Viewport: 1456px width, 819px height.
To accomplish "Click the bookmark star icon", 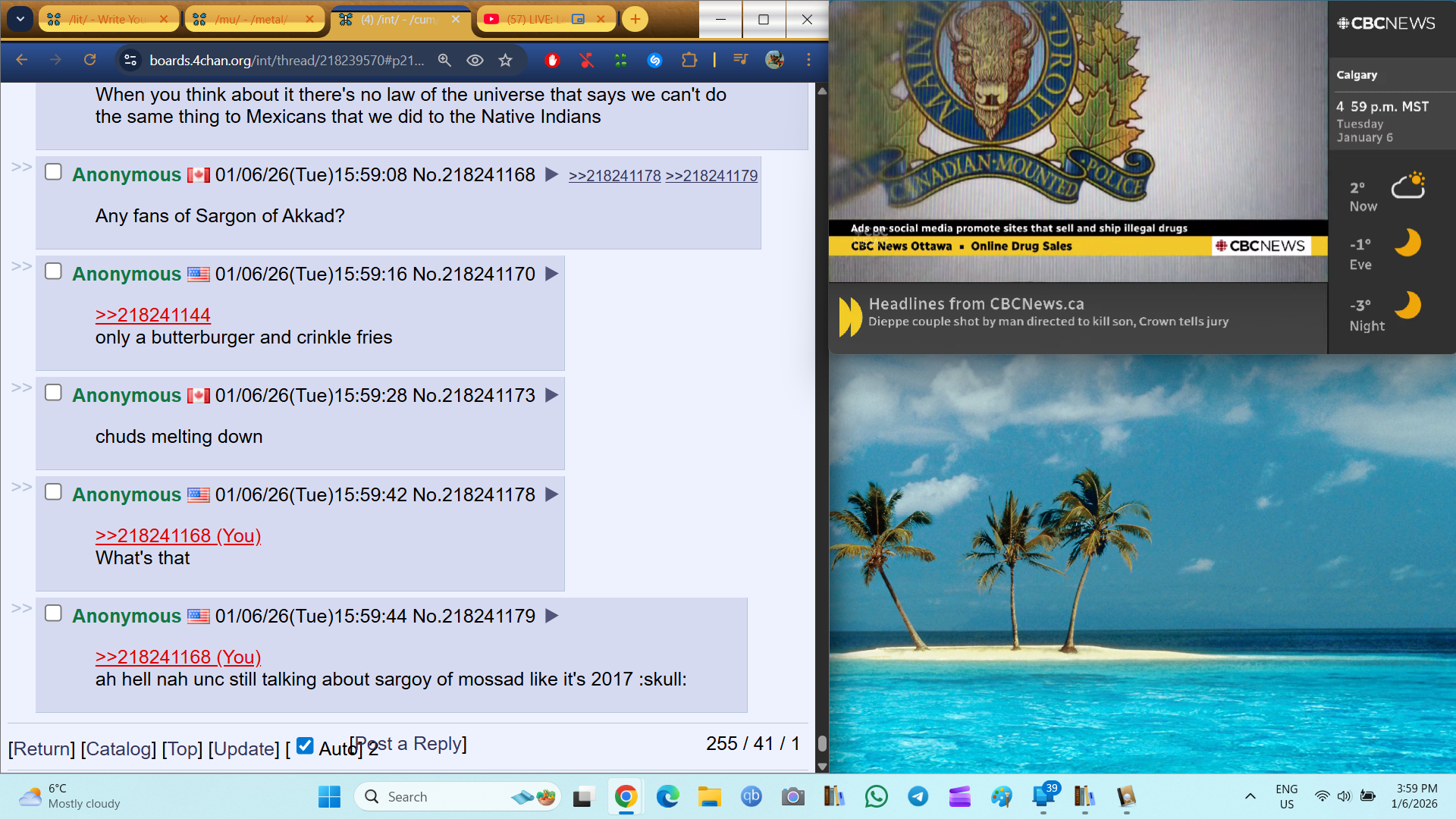I will (x=506, y=60).
